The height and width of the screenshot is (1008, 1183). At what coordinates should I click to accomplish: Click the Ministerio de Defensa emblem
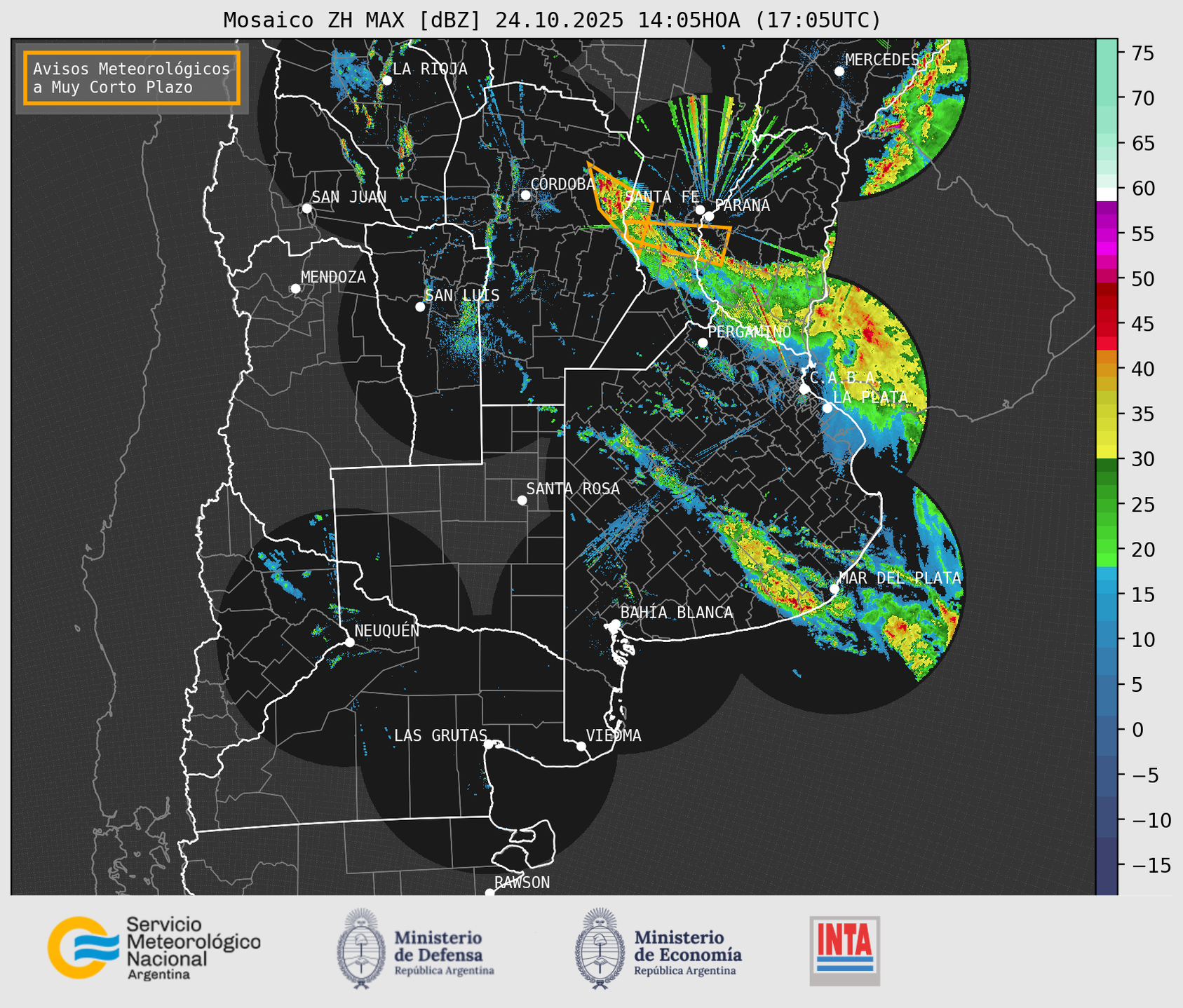[x=361, y=948]
